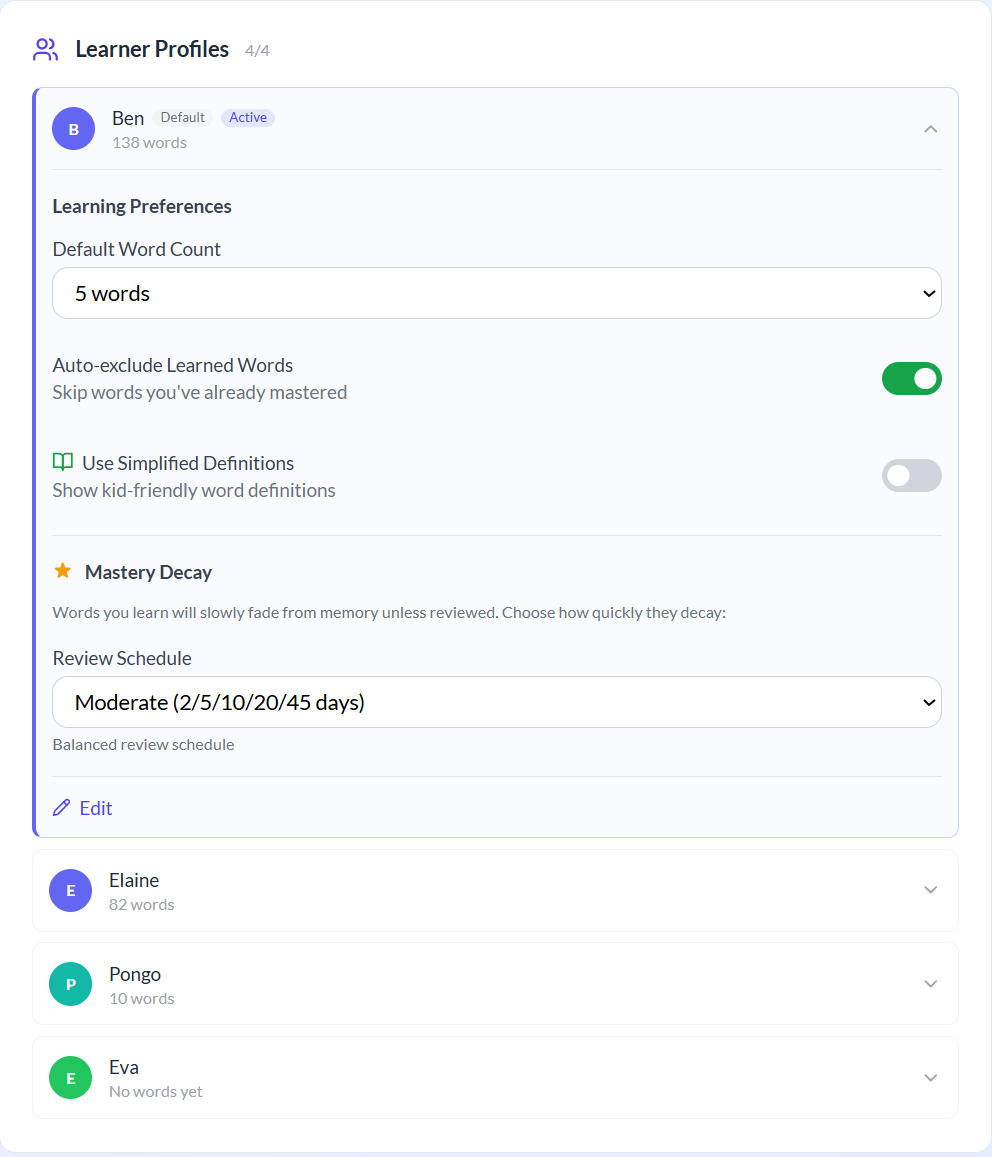The width and height of the screenshot is (992, 1157).
Task: Expand Pongo's profile row
Action: click(930, 983)
